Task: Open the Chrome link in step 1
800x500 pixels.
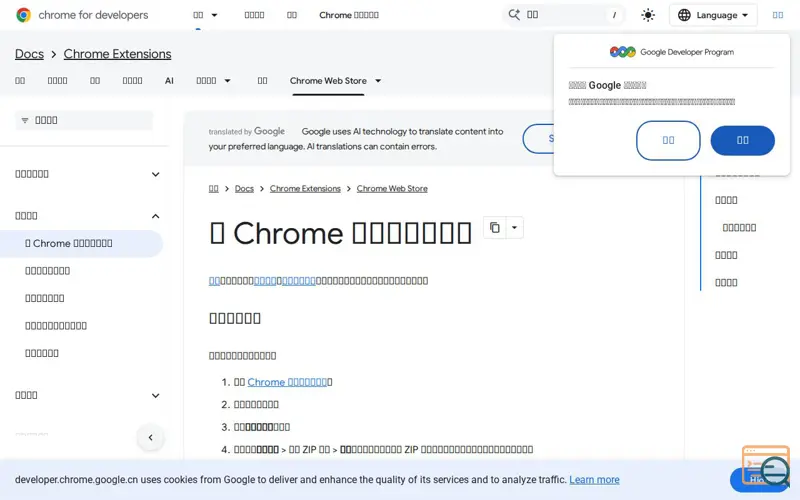Action: (x=287, y=382)
